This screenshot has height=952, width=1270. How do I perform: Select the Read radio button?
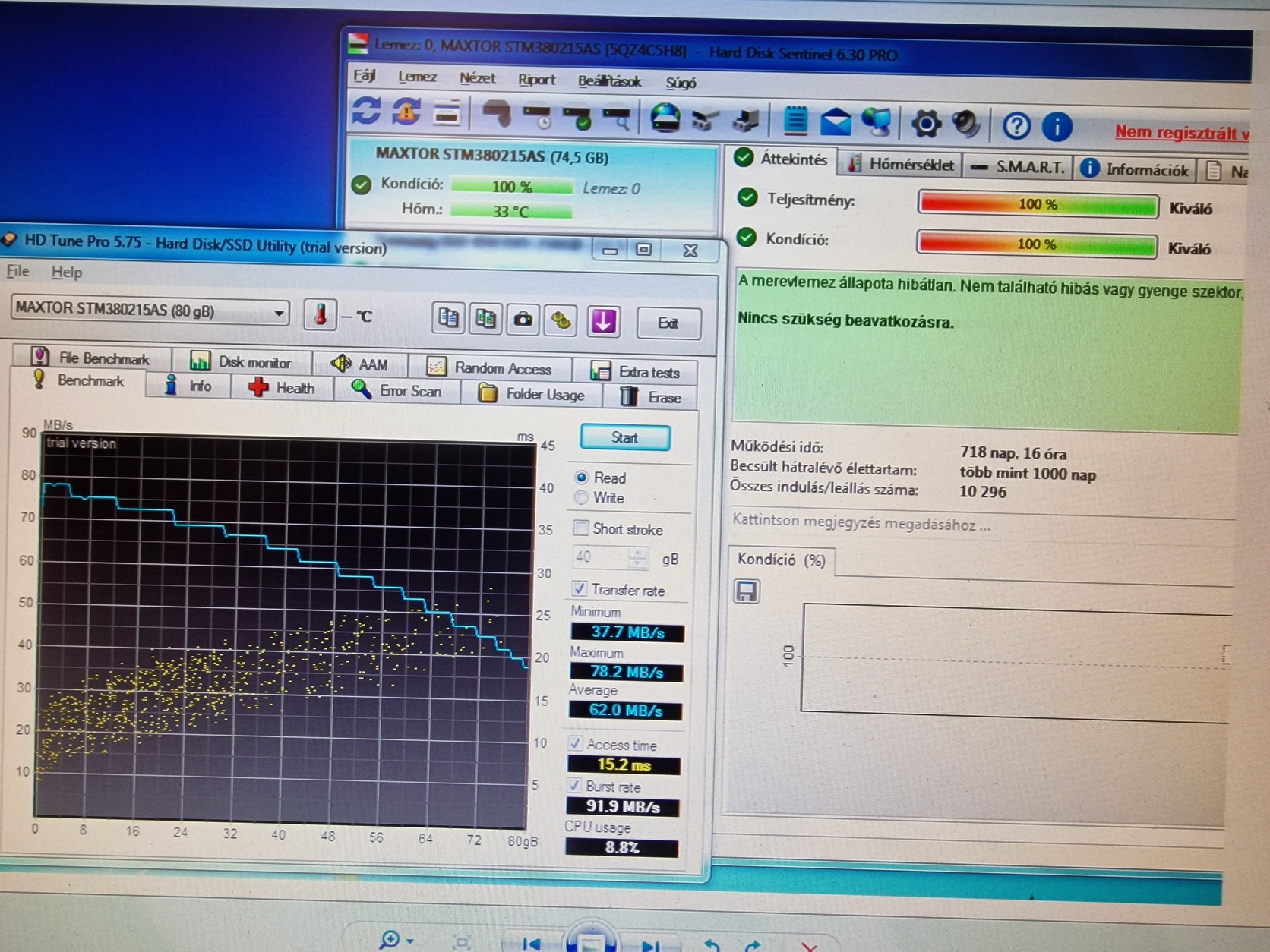pyautogui.click(x=581, y=477)
